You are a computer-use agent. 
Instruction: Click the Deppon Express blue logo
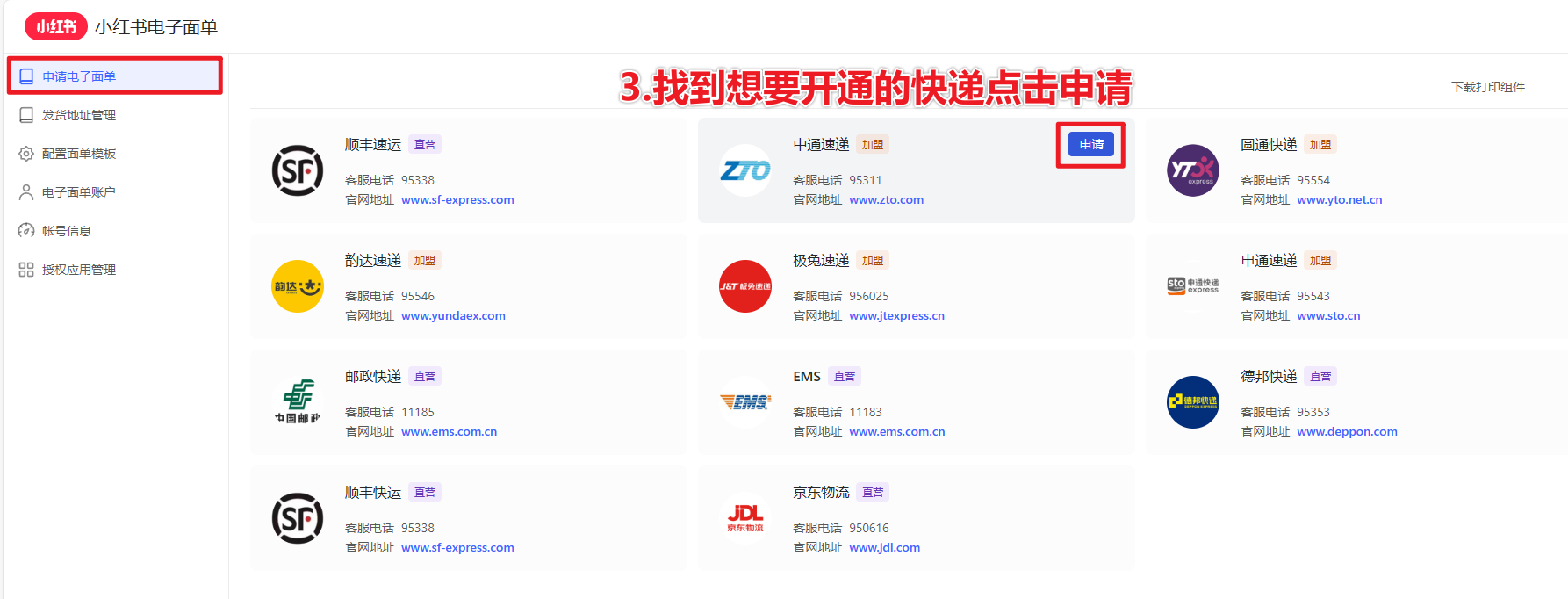1192,402
